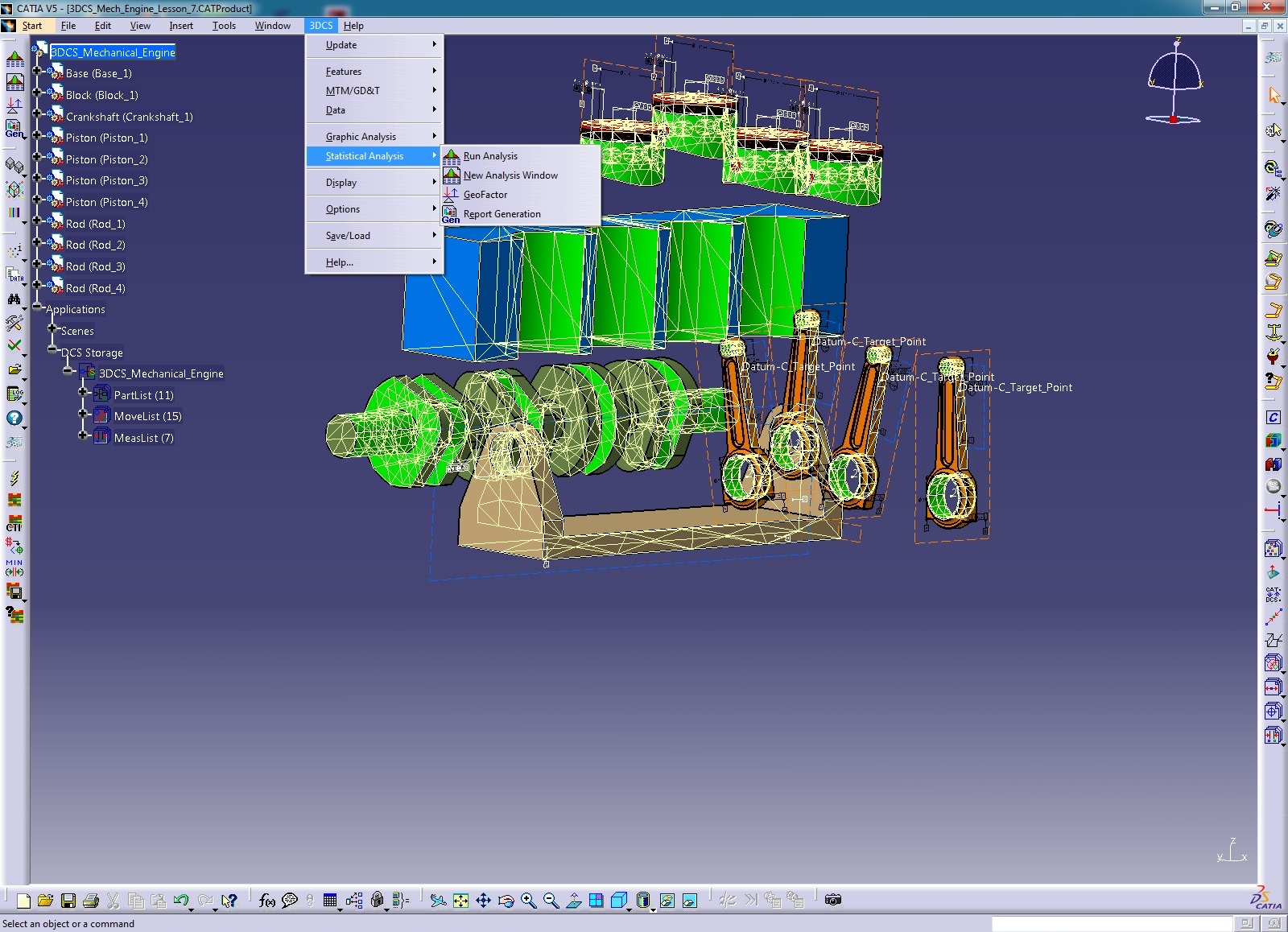
Task: Click the Open folder icon in bottom toolbar
Action: (45, 901)
